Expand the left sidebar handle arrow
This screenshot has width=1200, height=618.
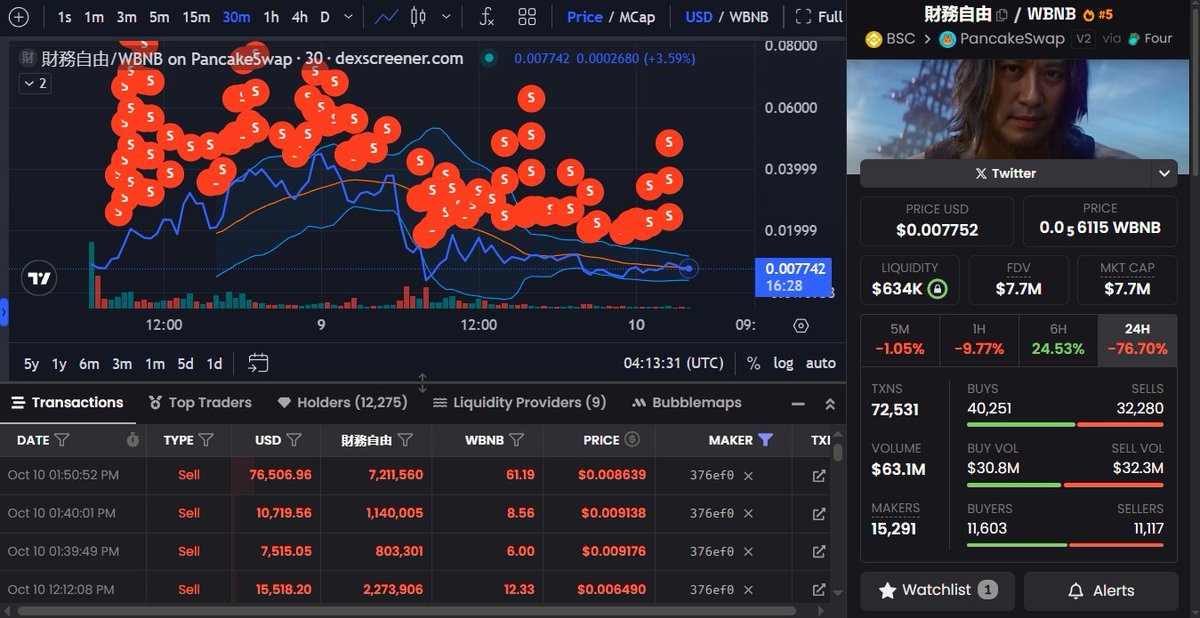click(x=4, y=312)
